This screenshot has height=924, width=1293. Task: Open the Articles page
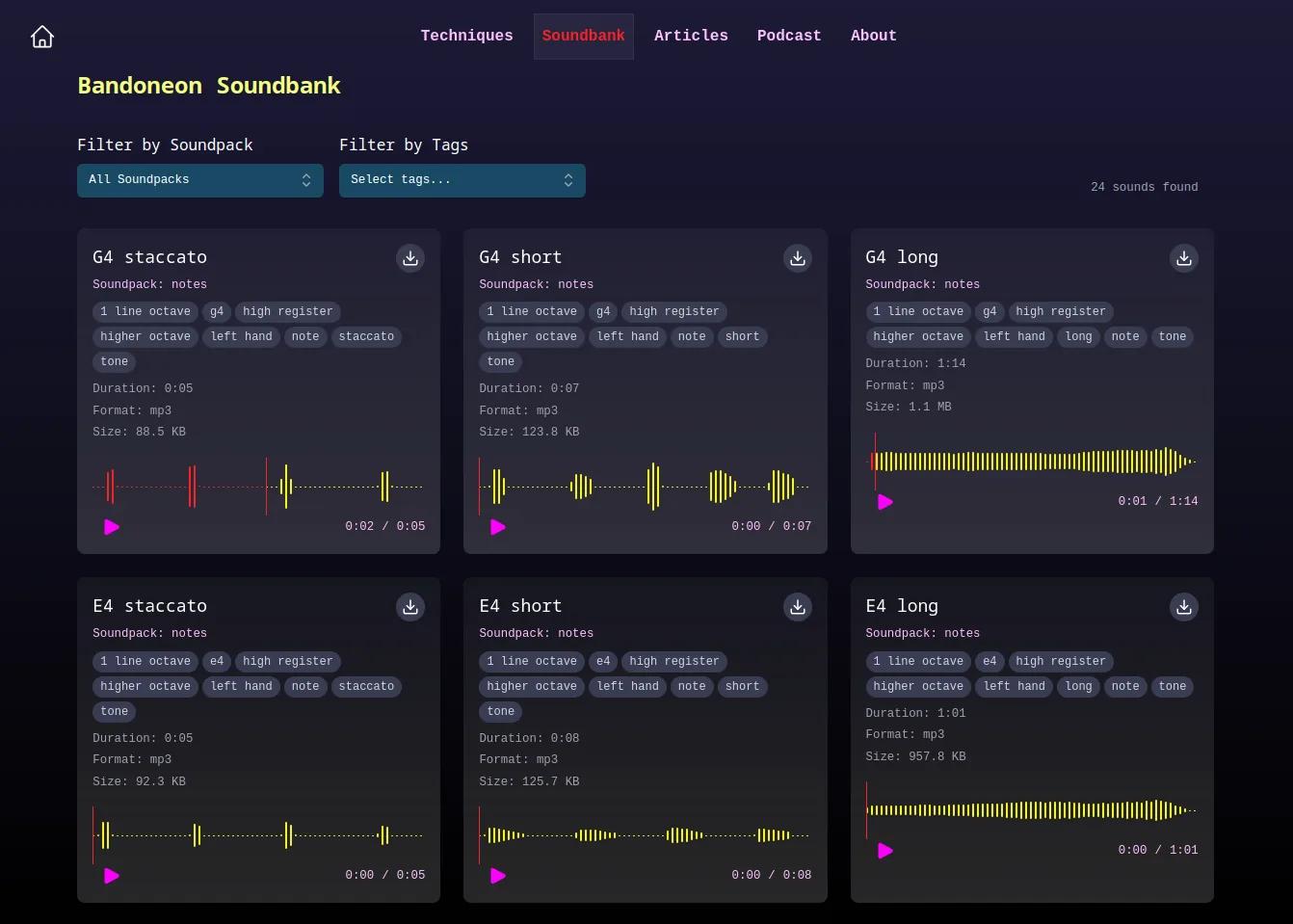(x=691, y=36)
